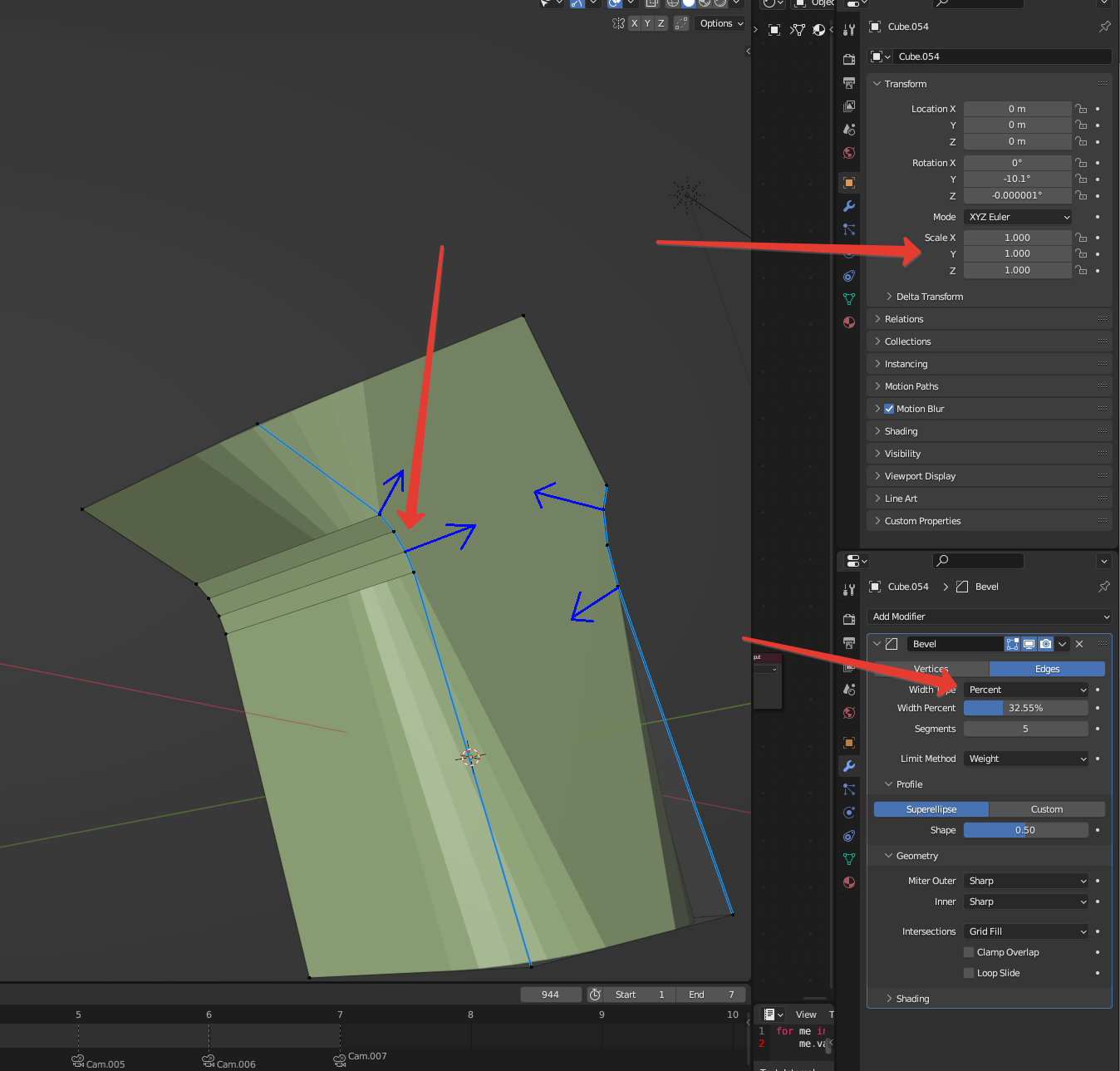Open the Options dropdown in viewport header

(721, 23)
